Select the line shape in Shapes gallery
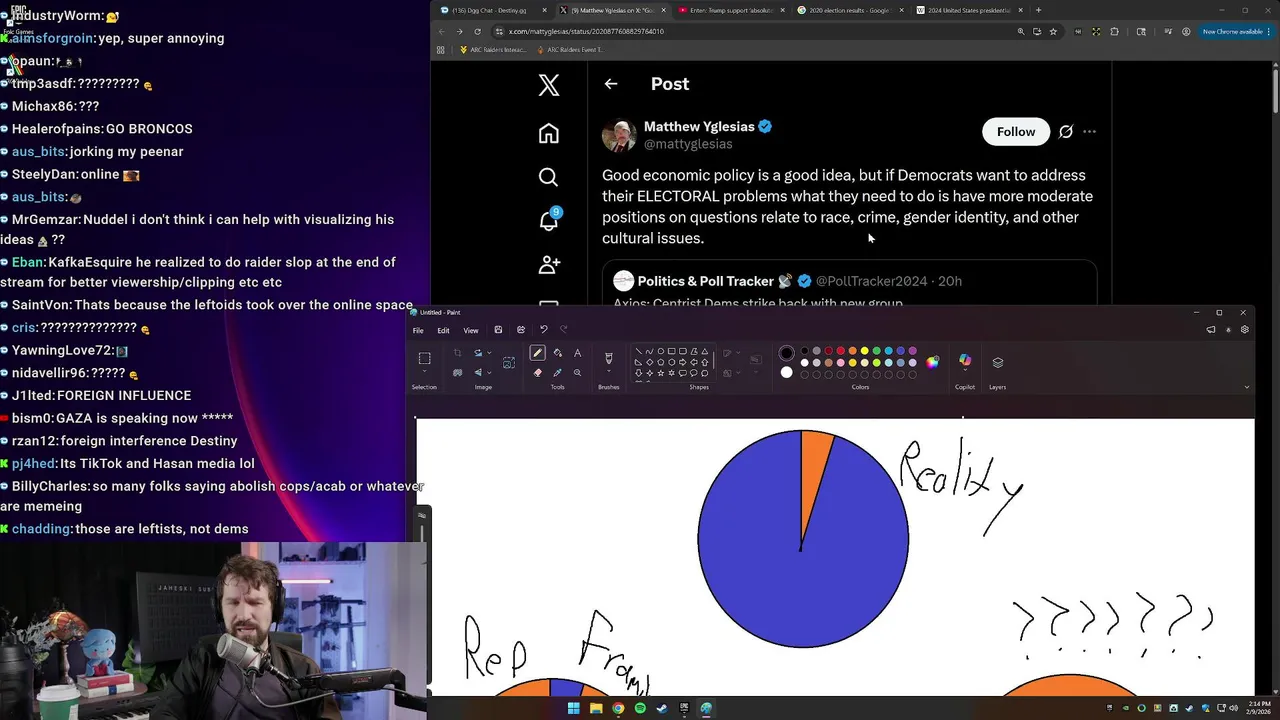 (x=638, y=352)
